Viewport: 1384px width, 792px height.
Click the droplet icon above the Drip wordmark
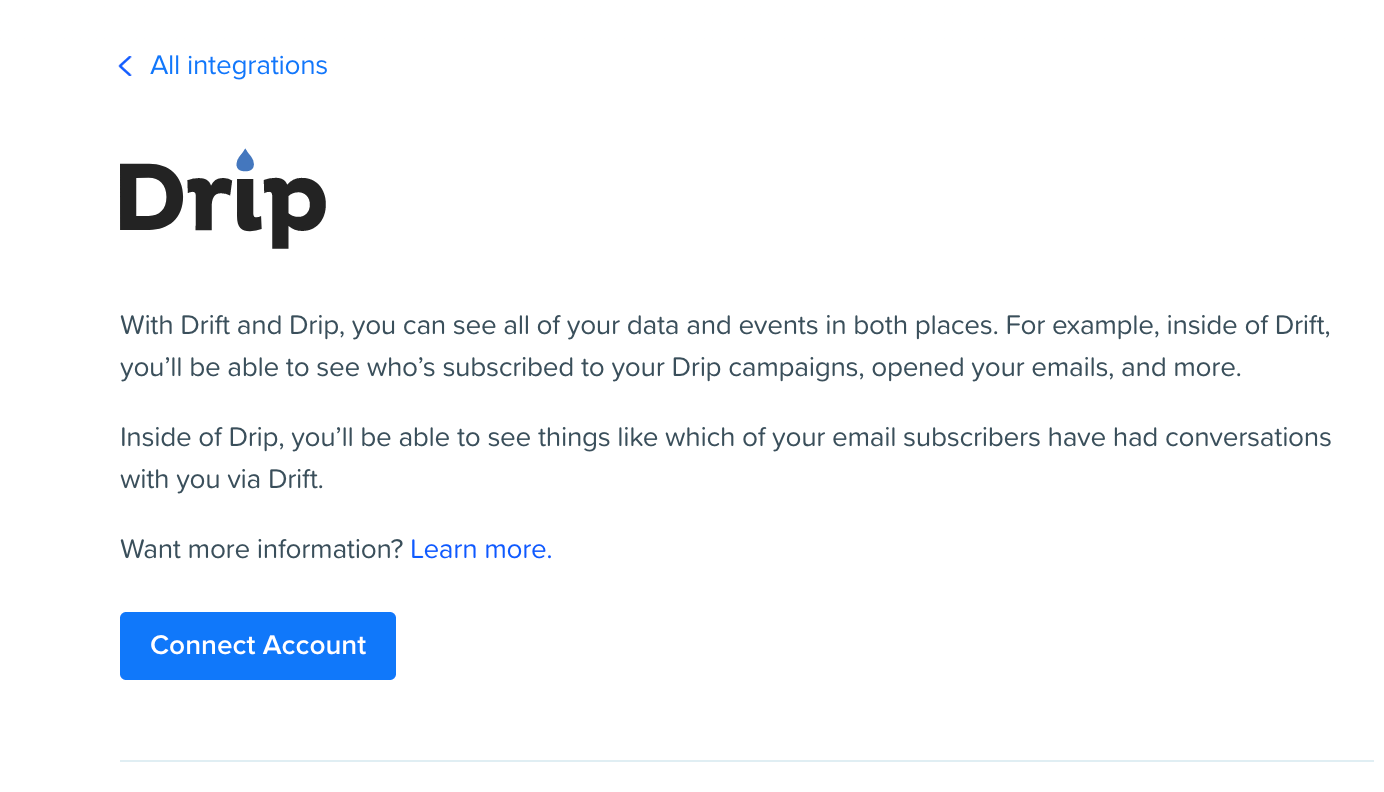246,160
